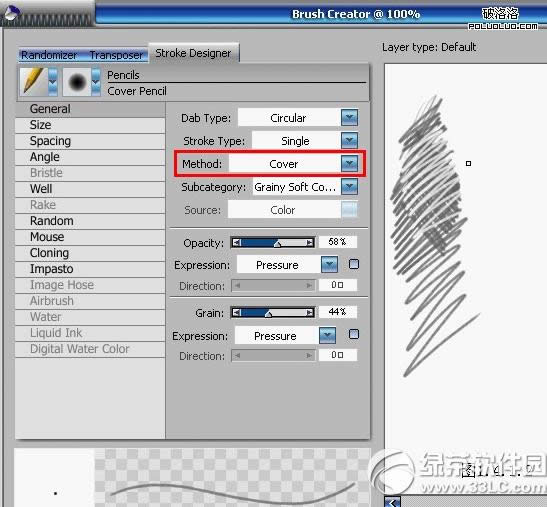Click the Opacity slider left arrow
The image size is (547, 507).
point(237,243)
